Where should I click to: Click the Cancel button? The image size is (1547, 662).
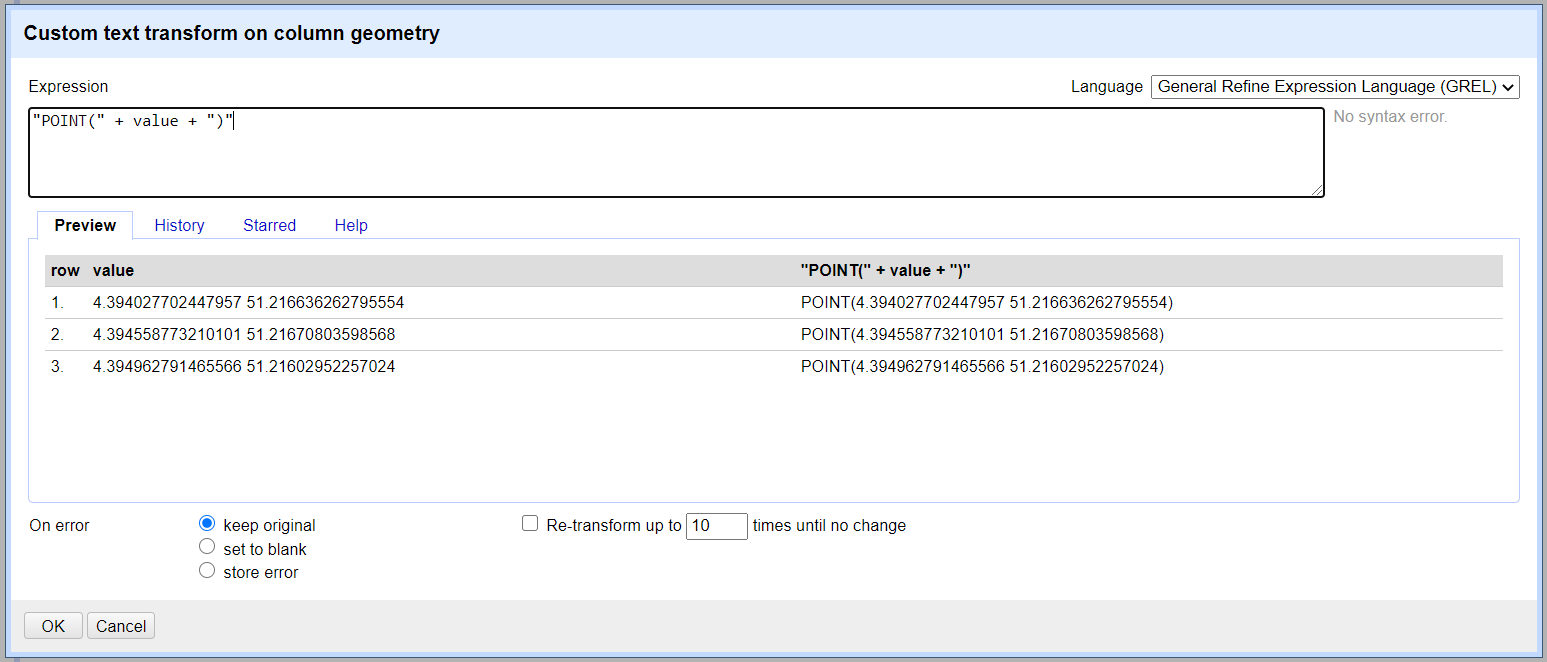(x=121, y=626)
